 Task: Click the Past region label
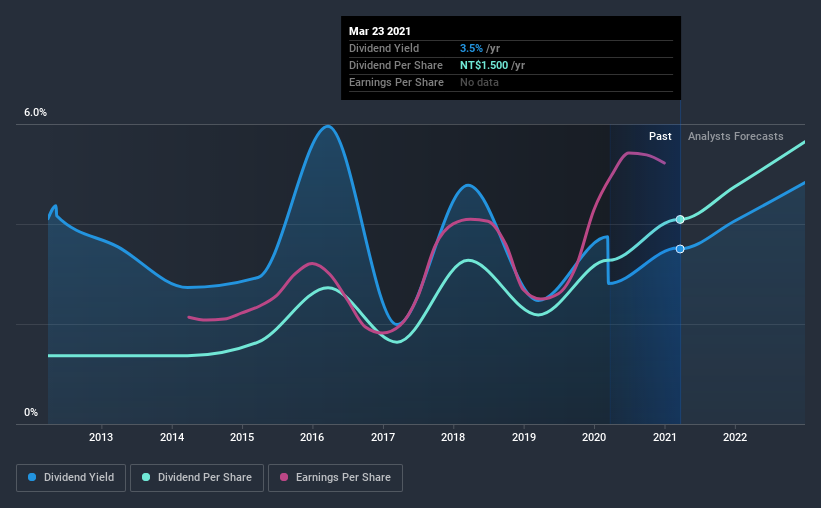pos(660,136)
